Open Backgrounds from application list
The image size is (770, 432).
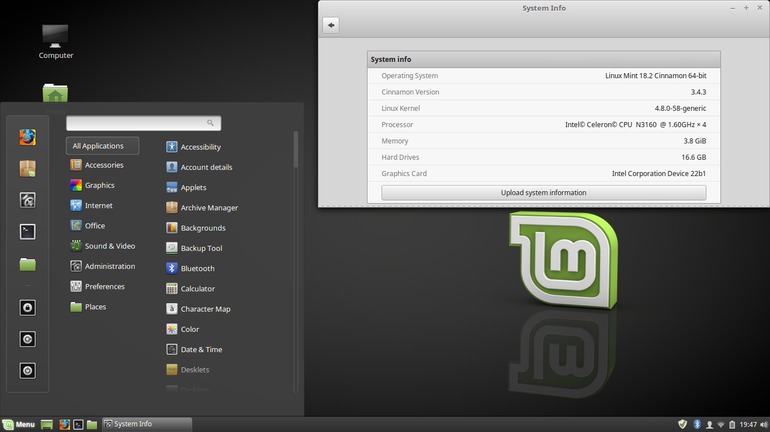pyautogui.click(x=196, y=228)
